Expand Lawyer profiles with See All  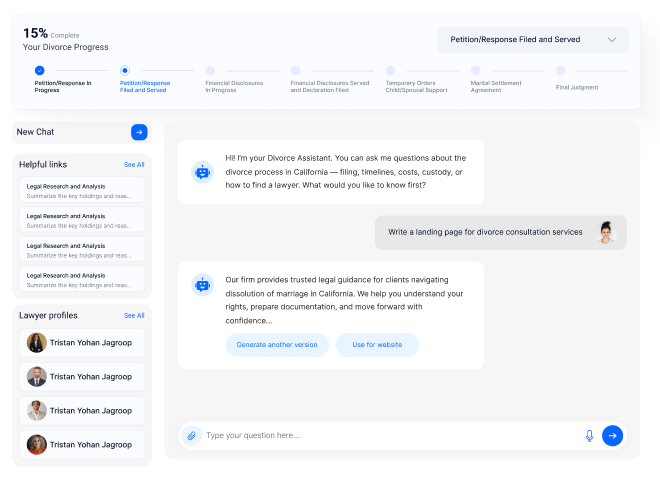click(134, 315)
